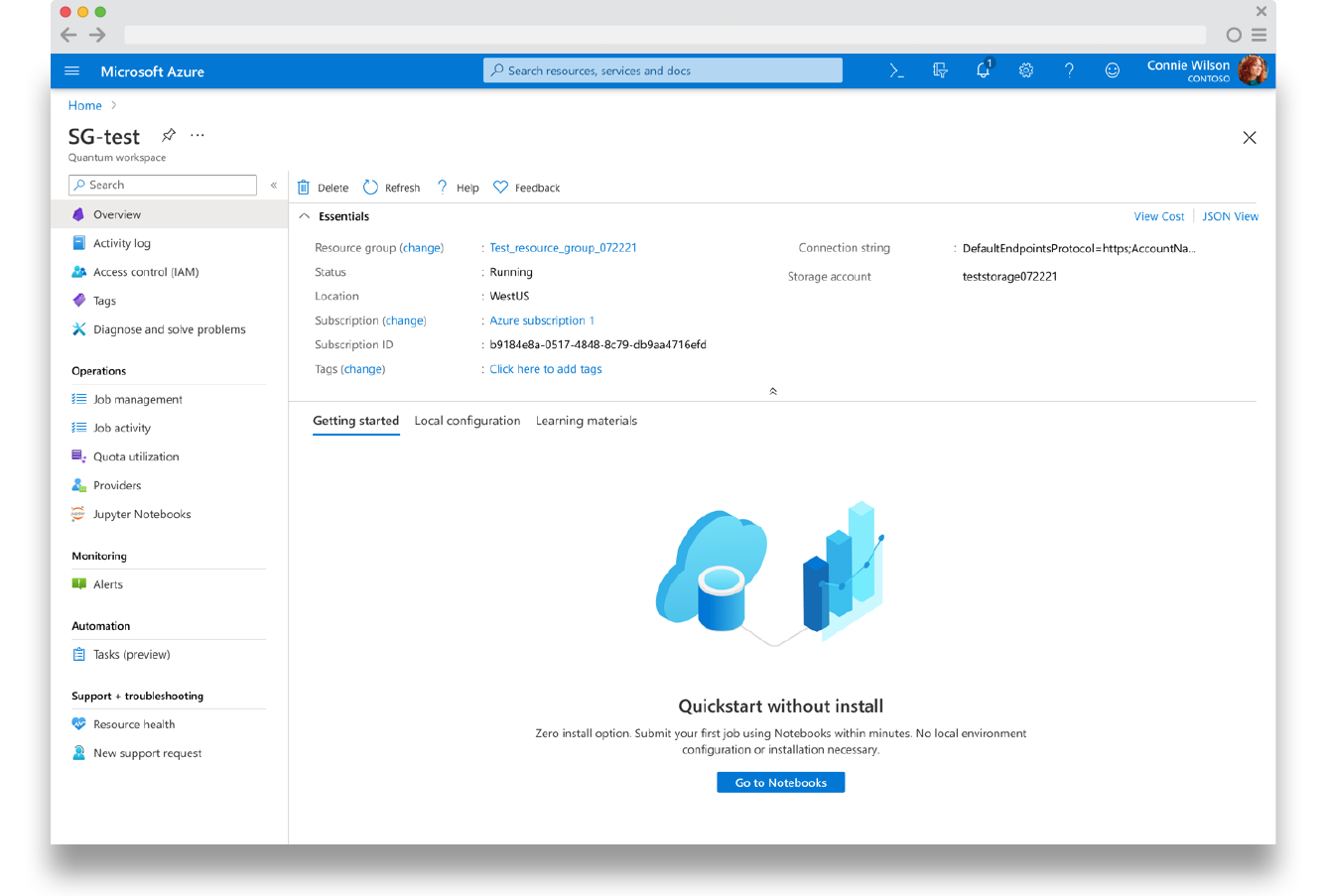Screen dimensions: 1327x896
Task: Open Diagnose and solve problems
Action: [170, 329]
